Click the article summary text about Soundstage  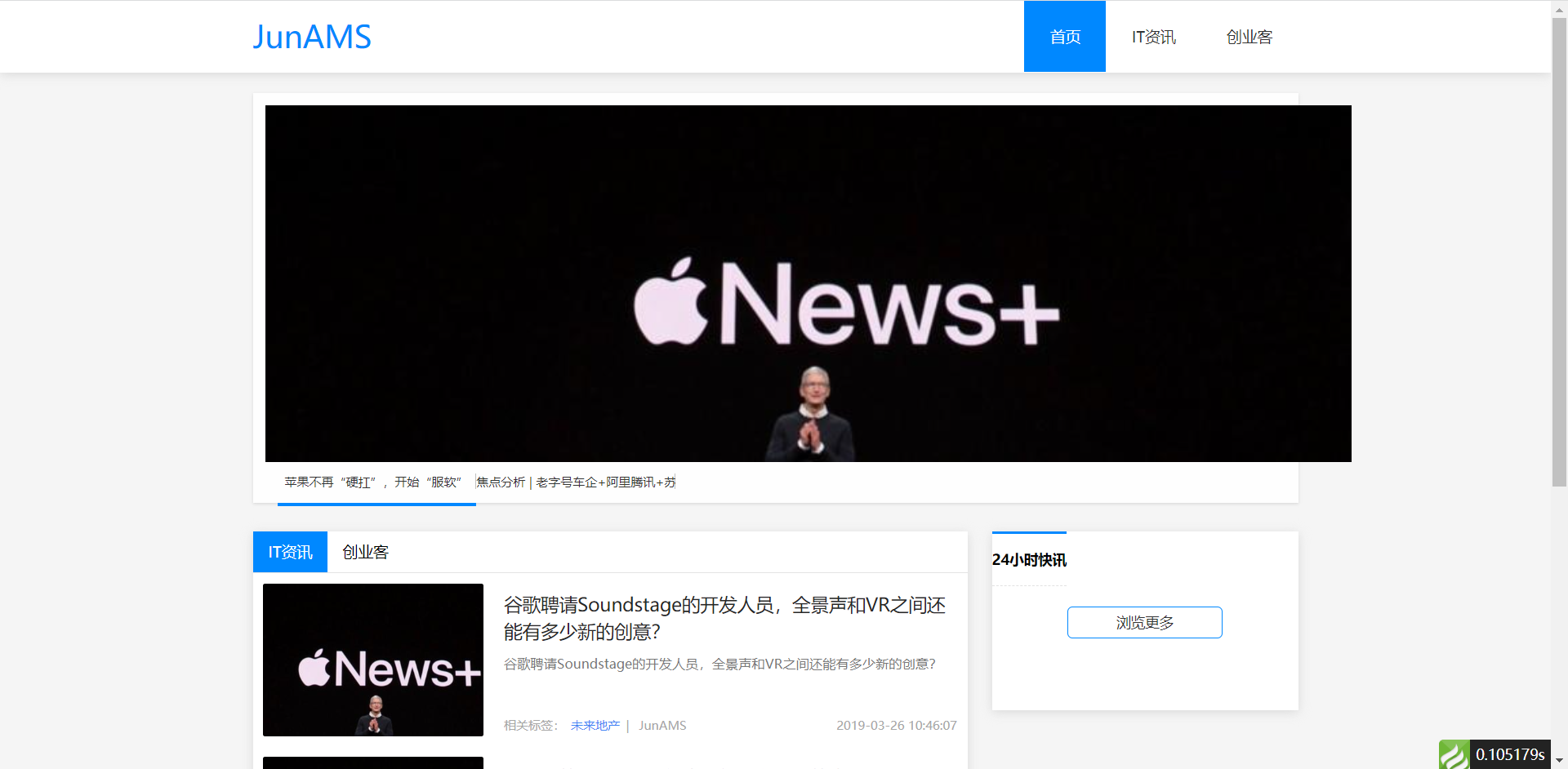(719, 664)
